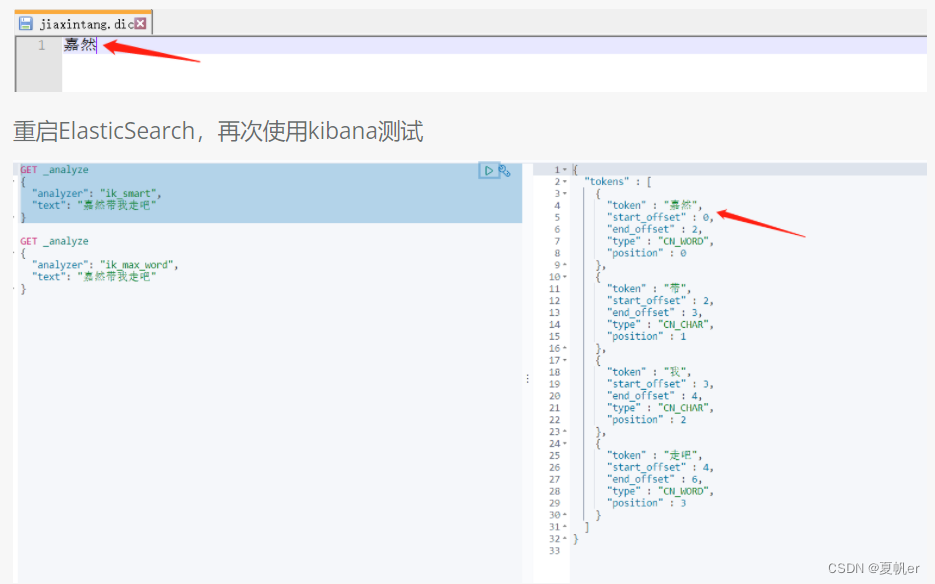Click "type" : "CN_WORD" on line 7
The image size is (935, 584).
click(x=660, y=242)
